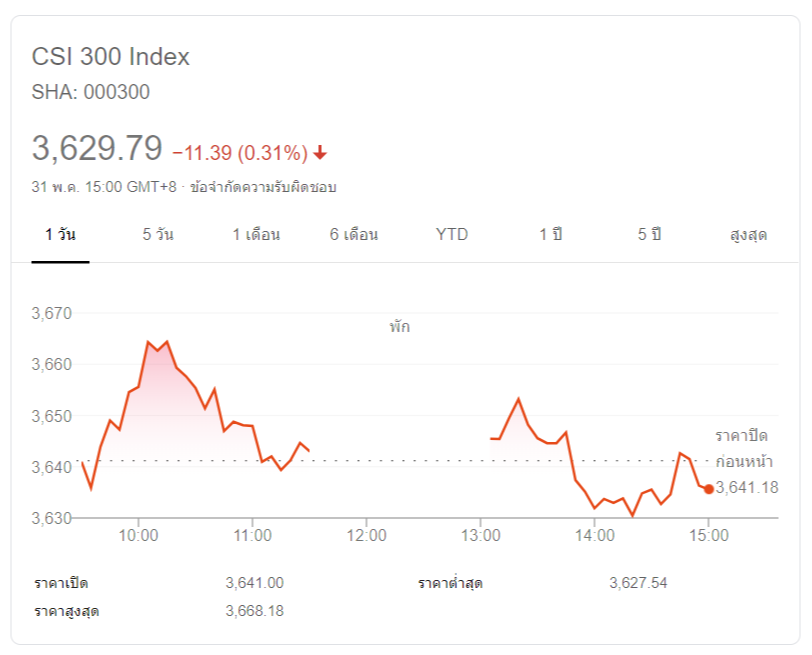Switch to the 1 ปี tab
Screen dimensions: 812x655
click(550, 235)
